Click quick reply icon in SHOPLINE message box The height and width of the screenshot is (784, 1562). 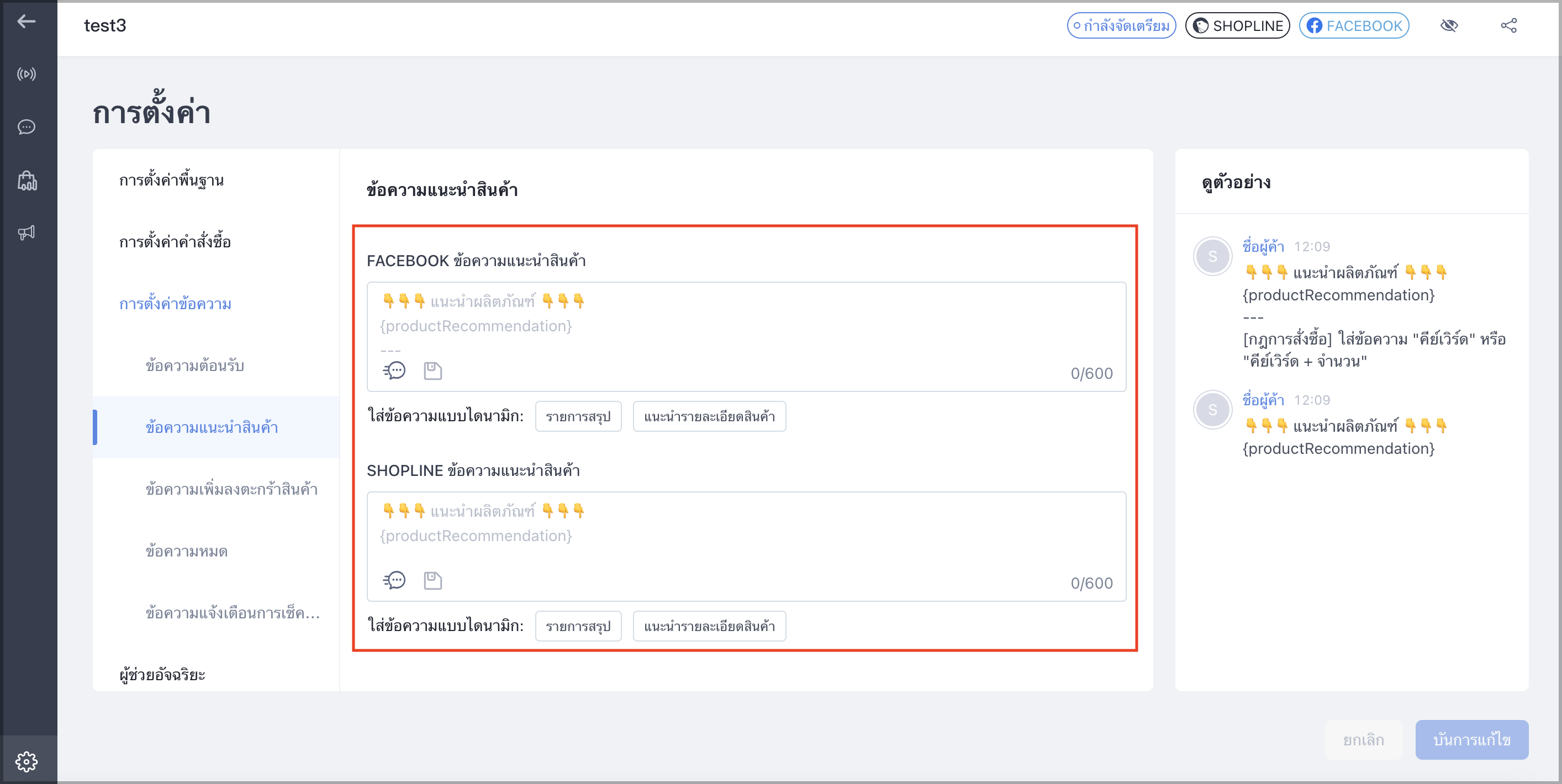point(394,580)
